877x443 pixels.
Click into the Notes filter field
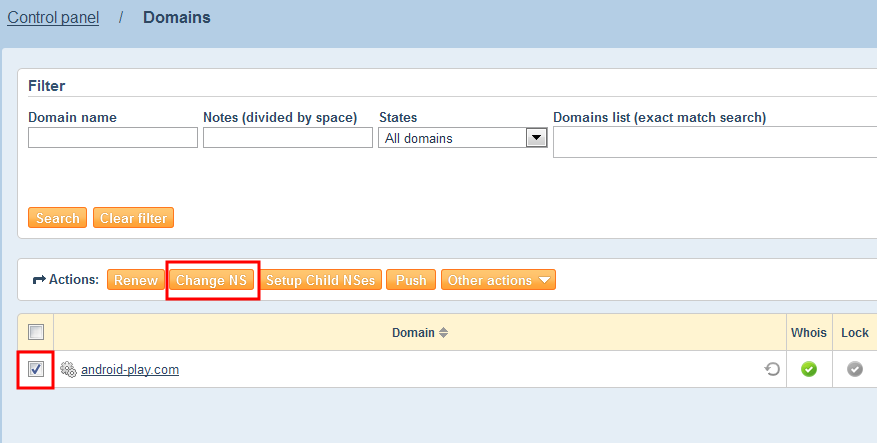[288, 138]
